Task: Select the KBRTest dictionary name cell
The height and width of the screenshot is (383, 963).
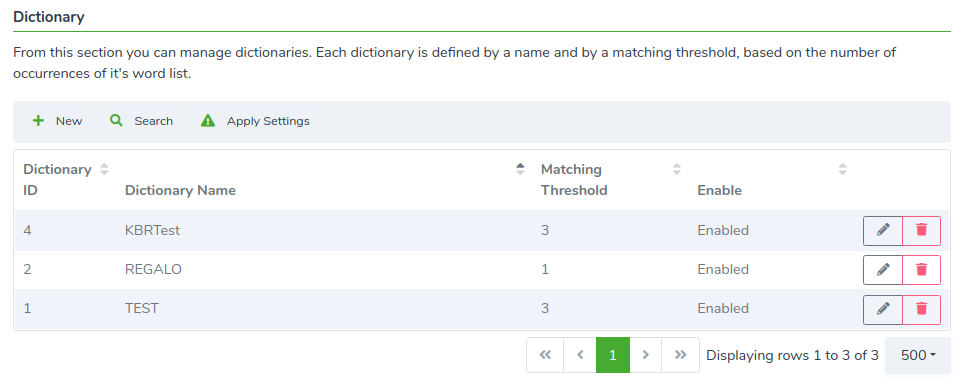Action: [x=152, y=231]
